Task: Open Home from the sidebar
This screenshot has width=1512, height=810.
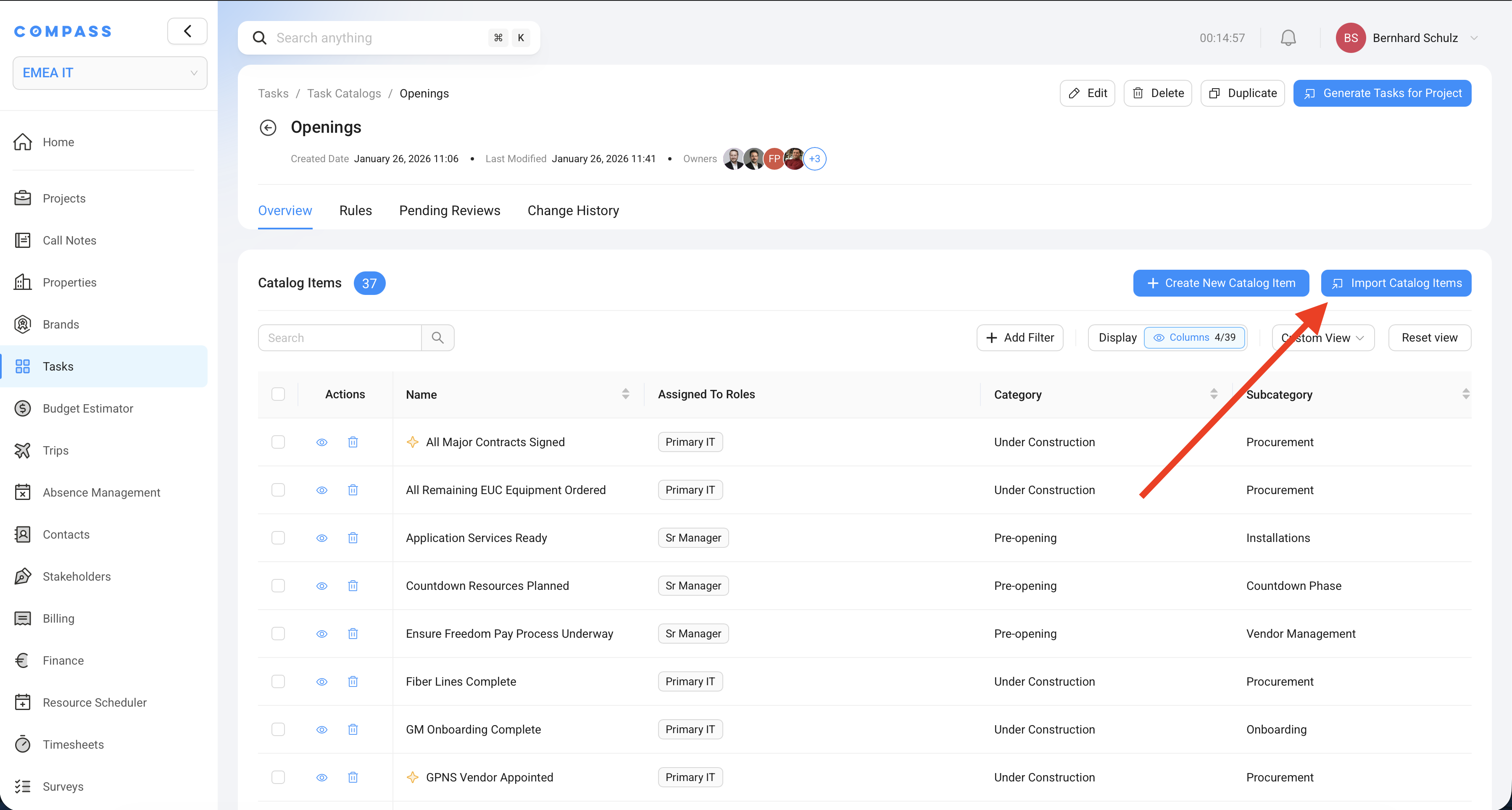Action: tap(104, 142)
